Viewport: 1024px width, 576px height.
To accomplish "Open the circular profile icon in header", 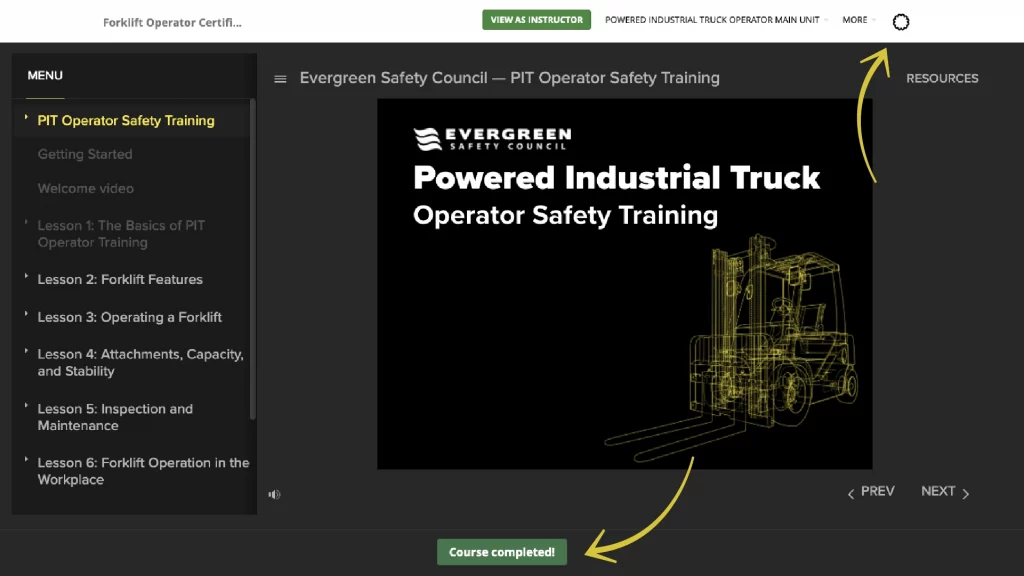I will click(901, 22).
